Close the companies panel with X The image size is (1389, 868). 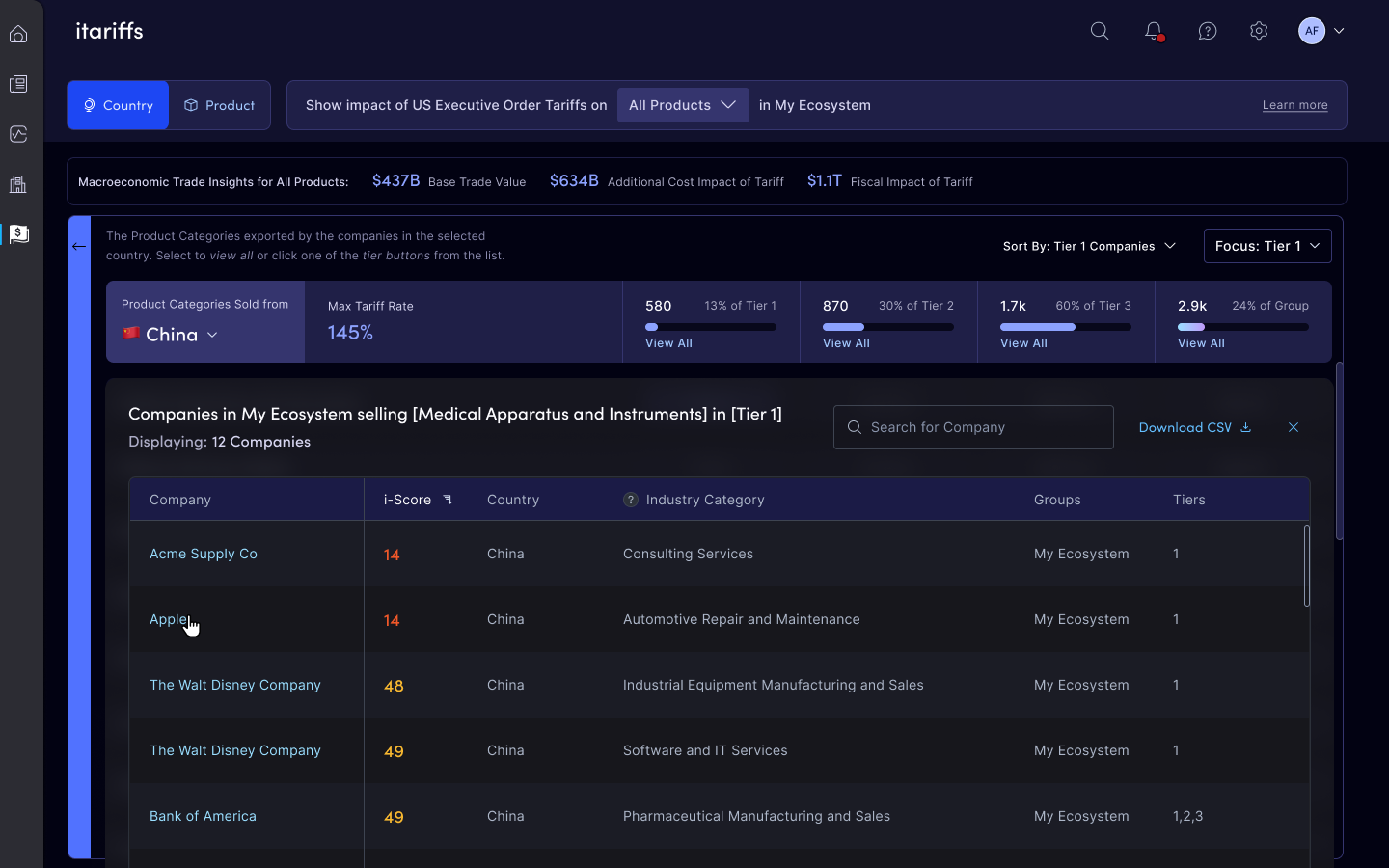pyautogui.click(x=1294, y=427)
